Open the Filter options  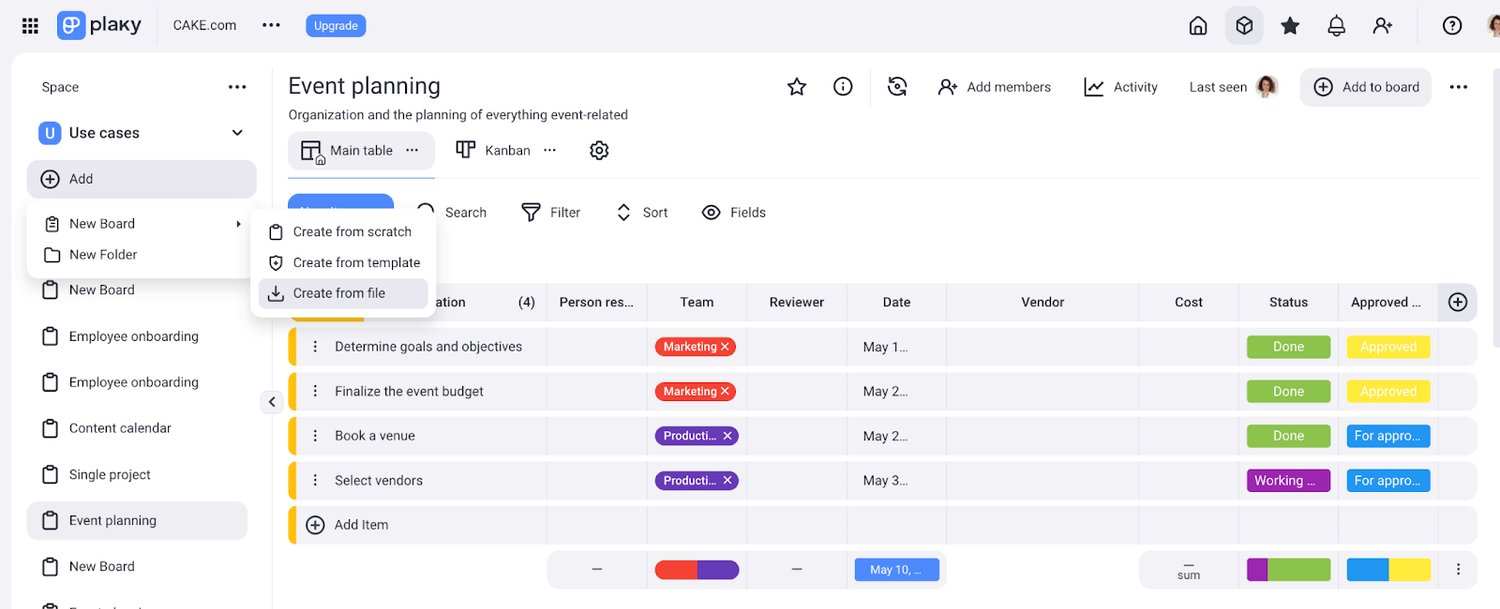[x=551, y=212]
